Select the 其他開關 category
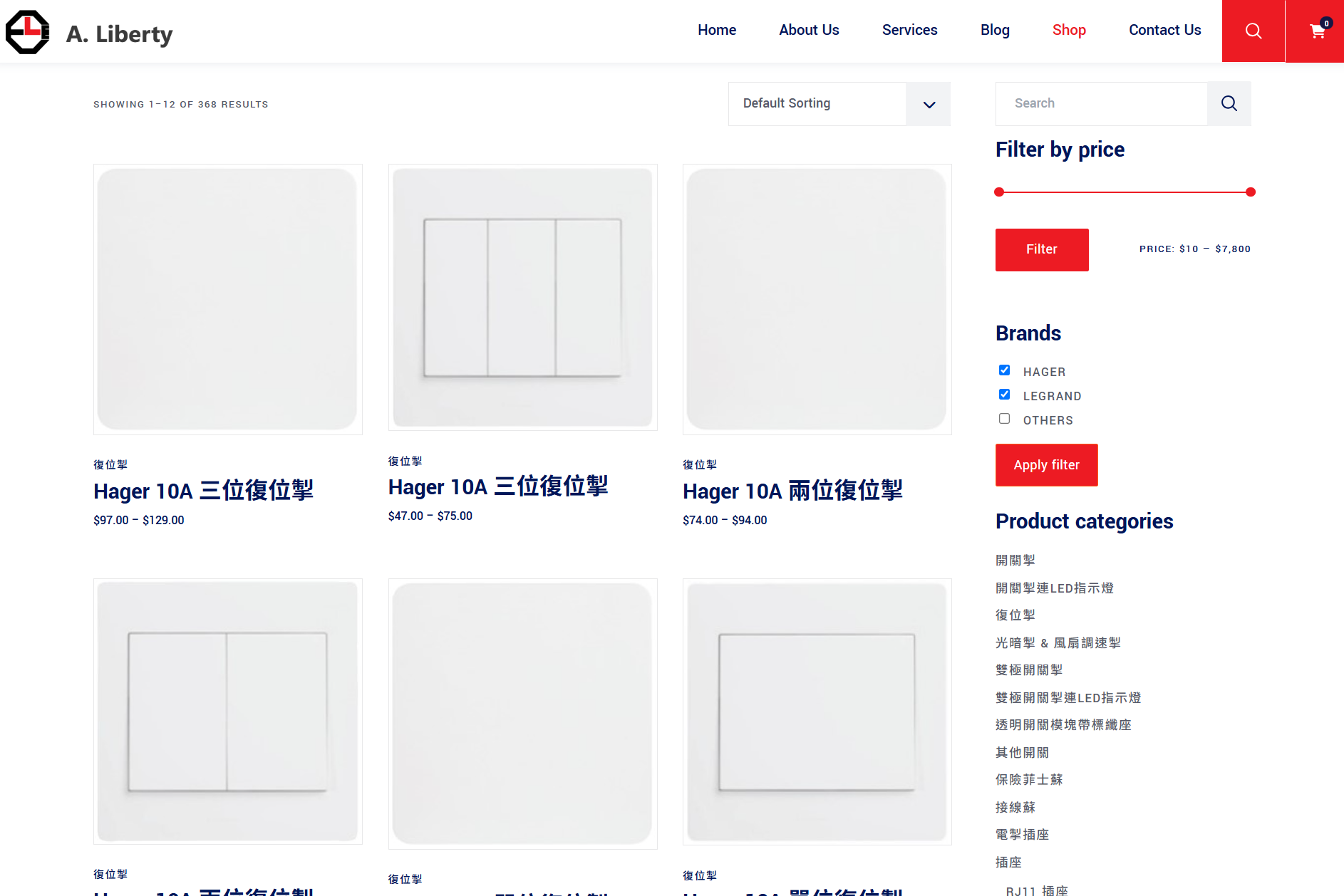 click(x=1022, y=753)
